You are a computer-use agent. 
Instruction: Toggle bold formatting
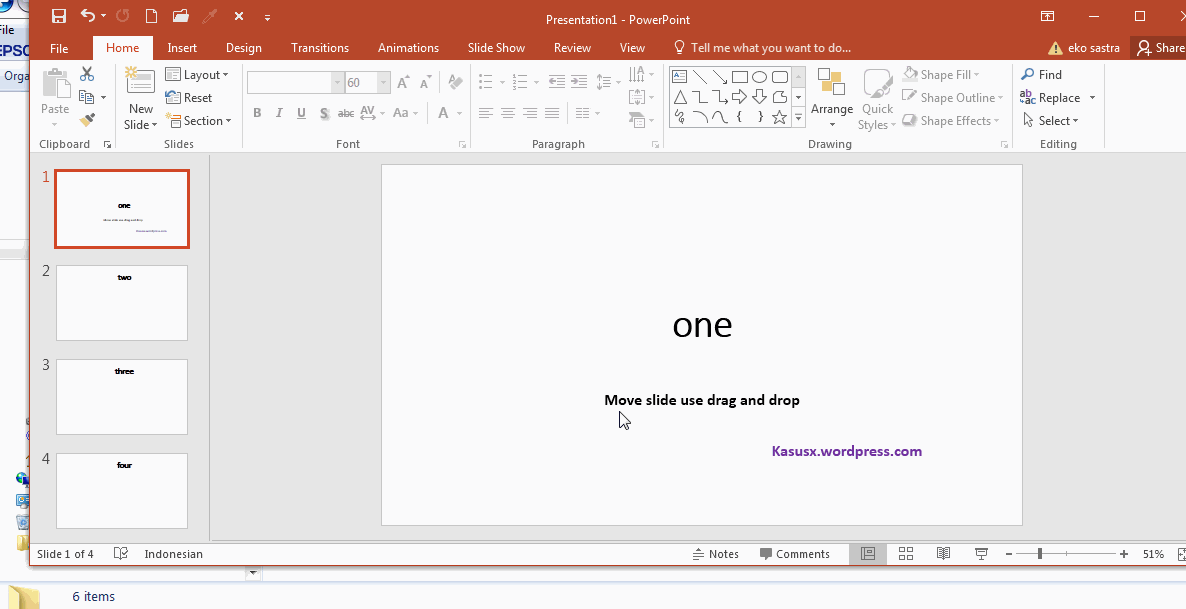click(257, 113)
